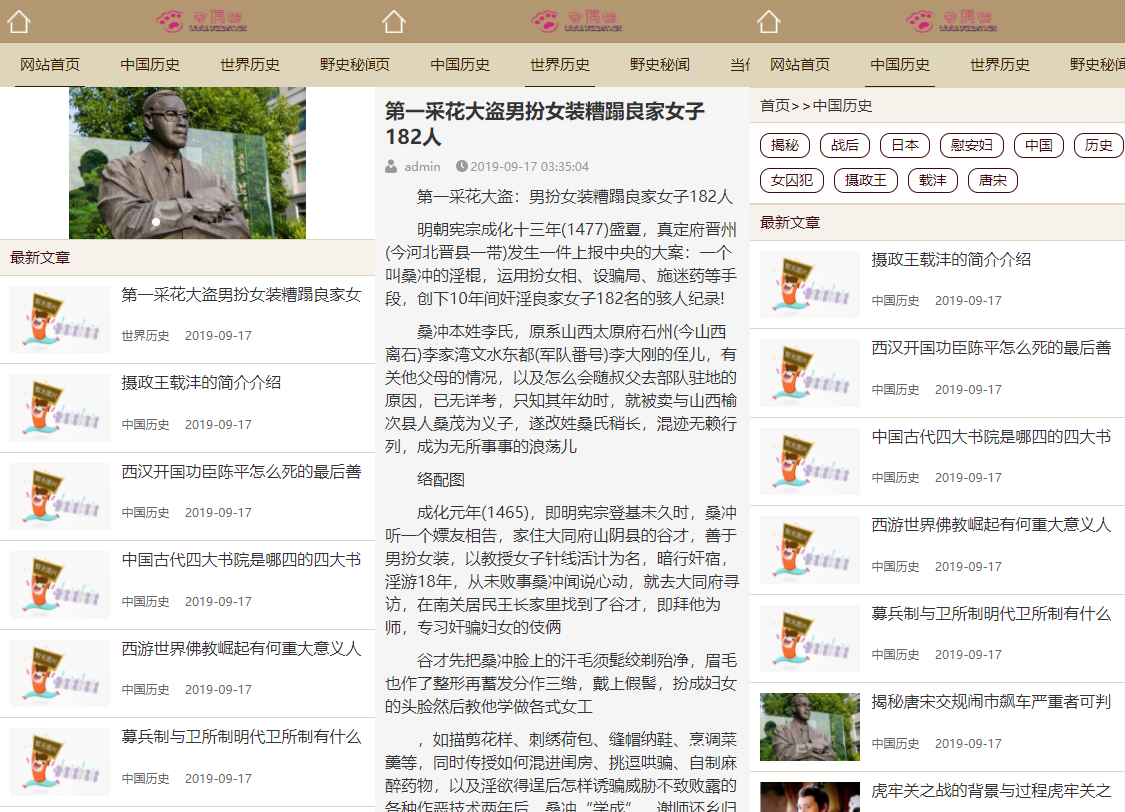Click 世界历史 category under first left article
The height and width of the screenshot is (812, 1125).
[x=146, y=336]
